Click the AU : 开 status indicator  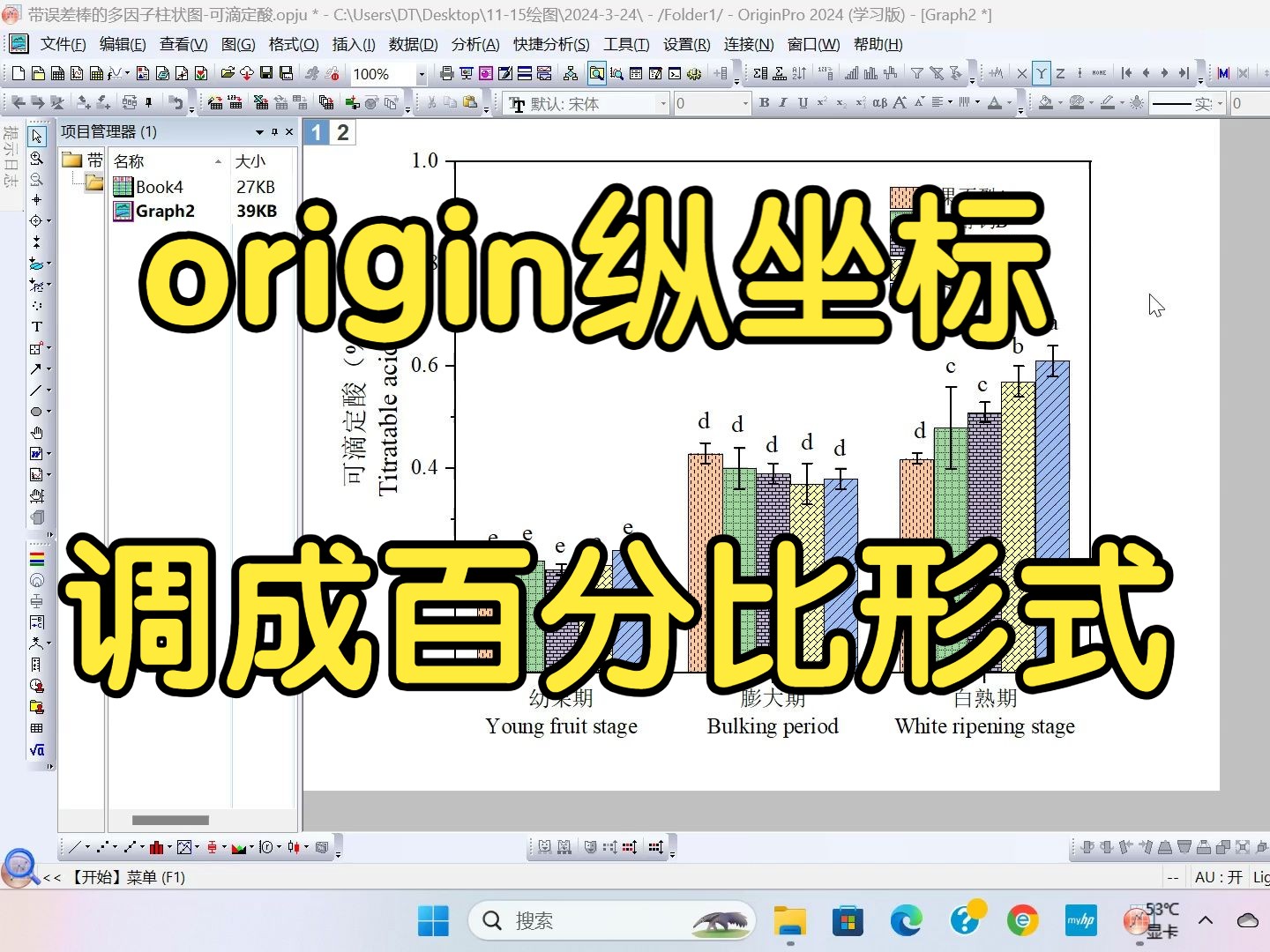click(x=1219, y=877)
